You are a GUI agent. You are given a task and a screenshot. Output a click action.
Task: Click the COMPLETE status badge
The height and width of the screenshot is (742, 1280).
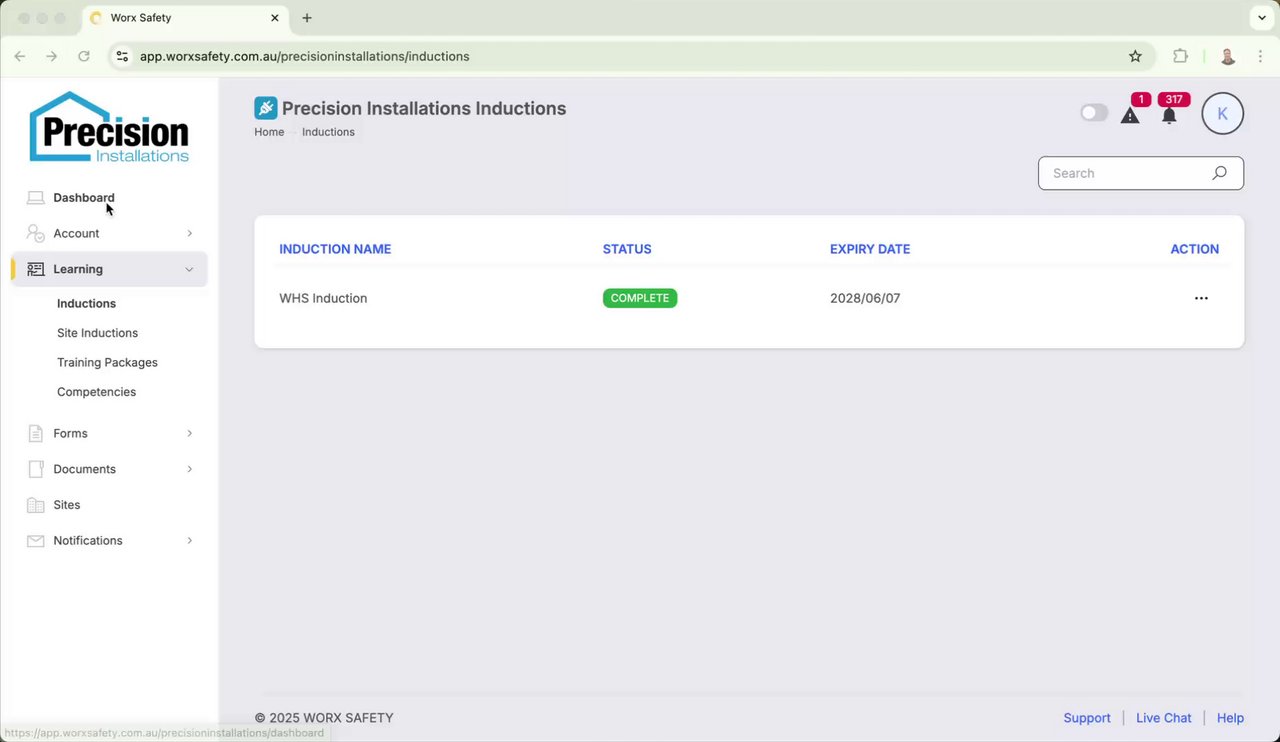[x=640, y=298]
